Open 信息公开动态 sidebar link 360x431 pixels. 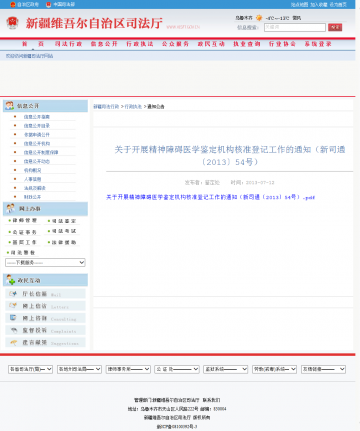[x=37, y=161]
